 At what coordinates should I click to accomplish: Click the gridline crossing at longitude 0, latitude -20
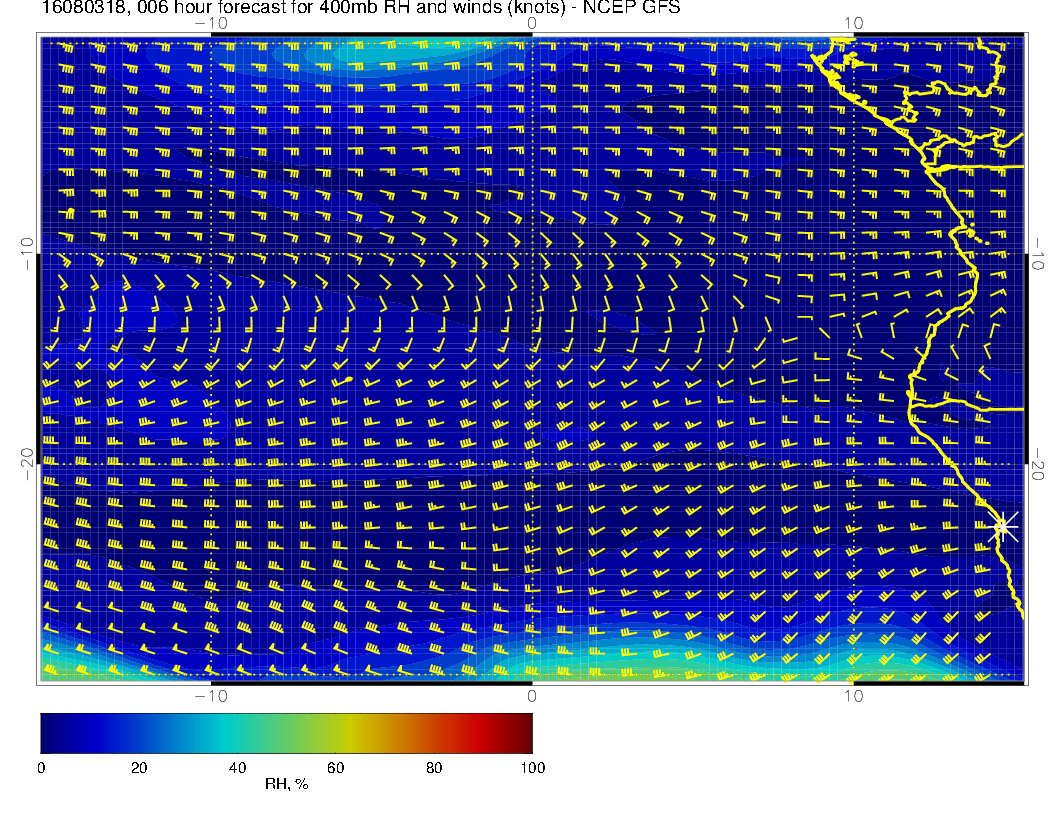click(532, 464)
